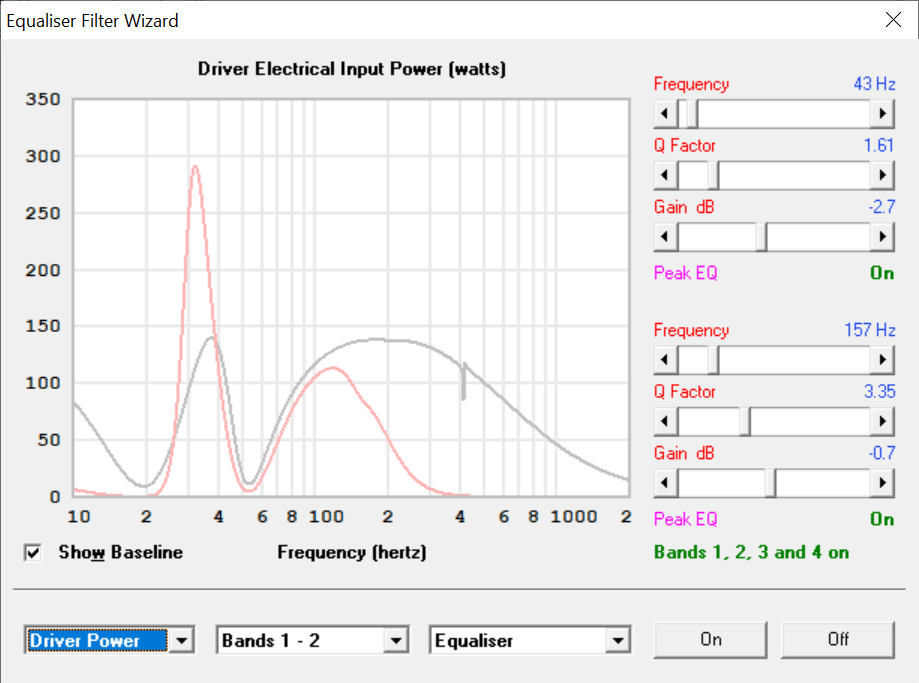Click the upper Peak EQ filter type label
This screenshot has height=683, width=919.
coord(685,273)
